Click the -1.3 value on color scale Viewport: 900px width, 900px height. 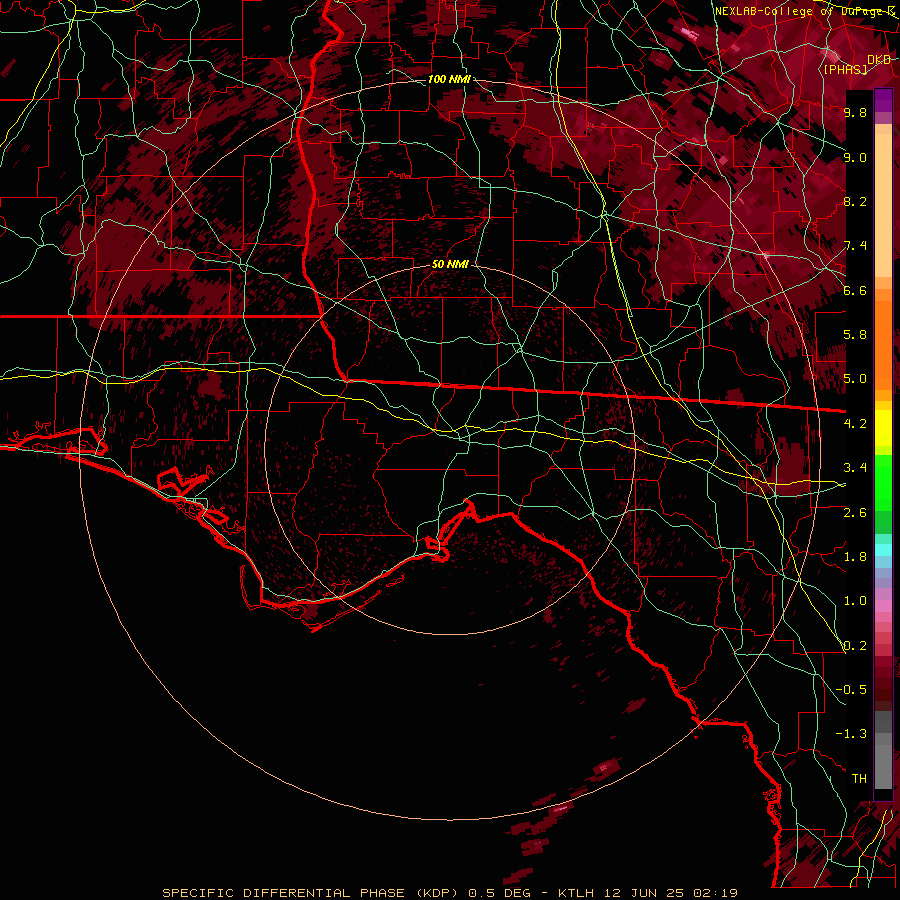(851, 734)
